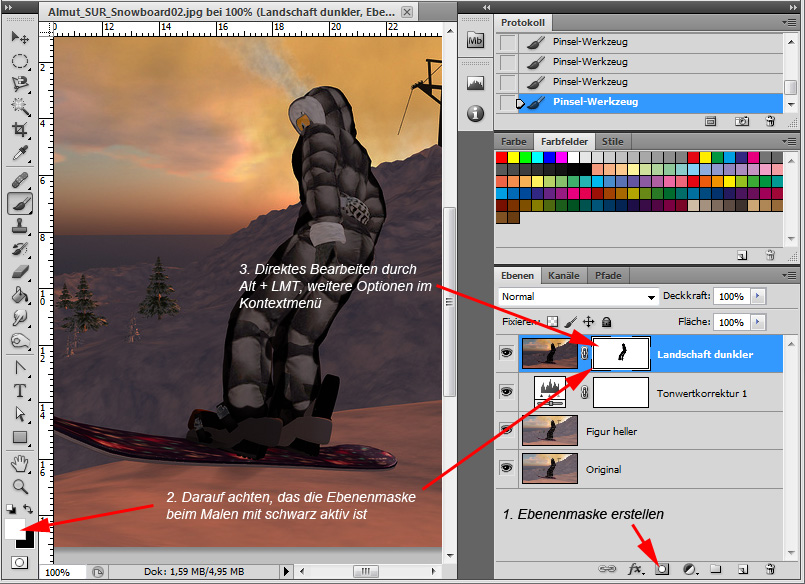Open the Normal blend mode dropdown
805x584 pixels.
pos(578,297)
